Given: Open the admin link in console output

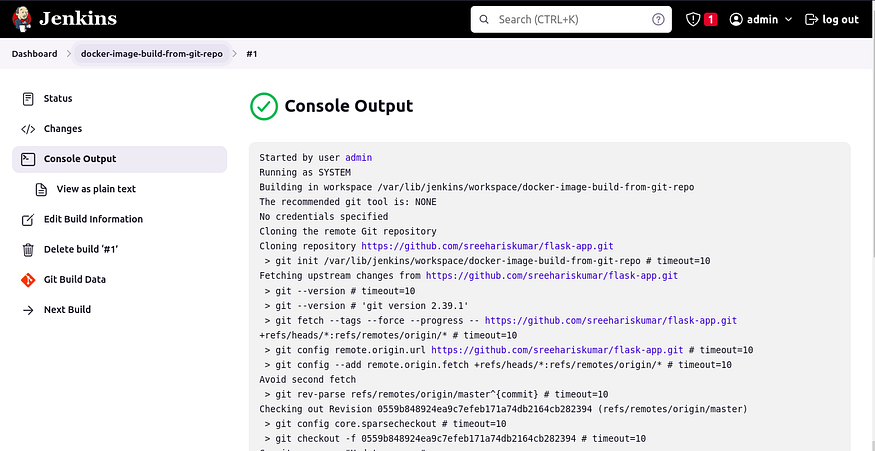Looking at the screenshot, I should click(x=358, y=158).
